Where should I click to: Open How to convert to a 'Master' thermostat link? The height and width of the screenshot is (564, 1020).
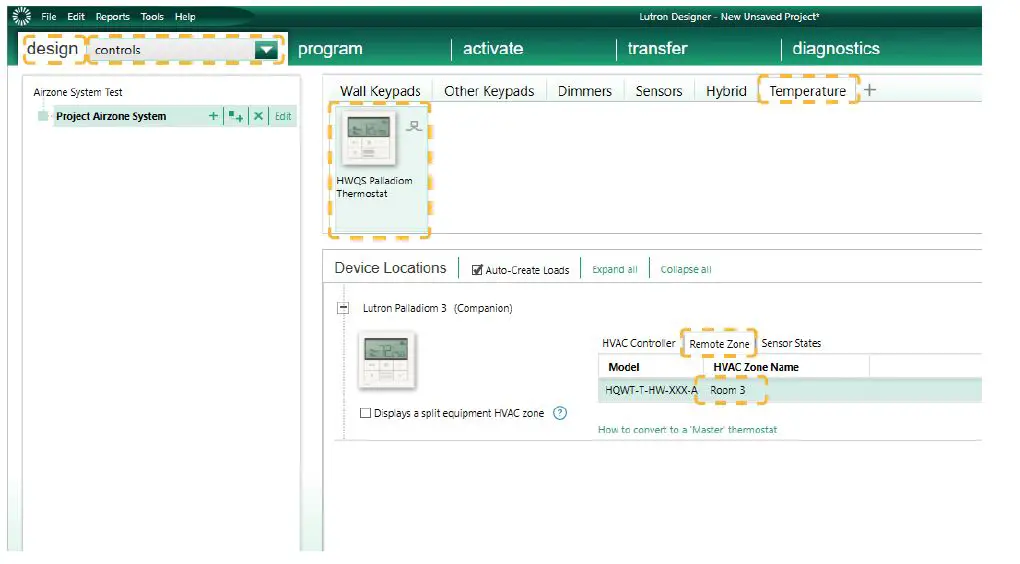click(688, 429)
